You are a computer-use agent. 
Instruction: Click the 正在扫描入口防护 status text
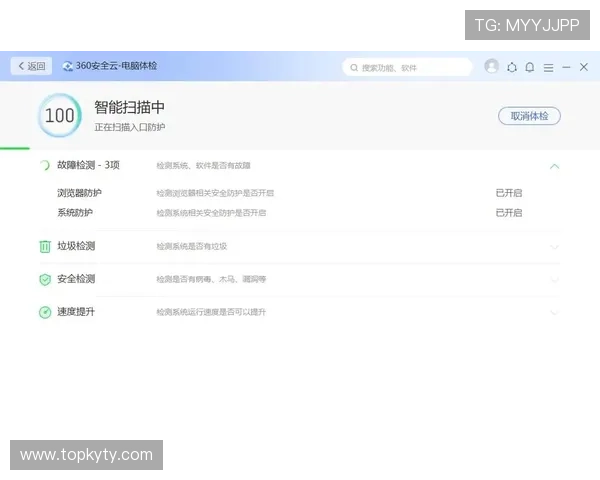(130, 127)
